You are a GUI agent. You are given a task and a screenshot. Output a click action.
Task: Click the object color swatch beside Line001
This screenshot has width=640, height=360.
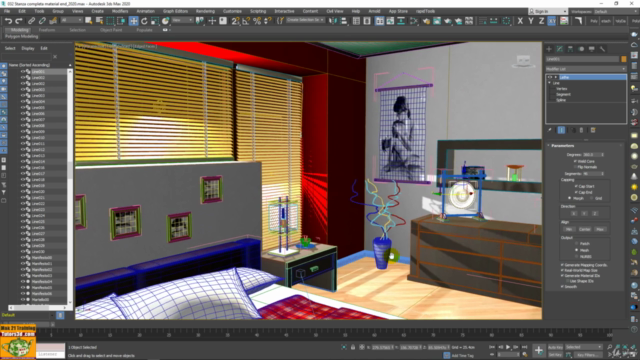[624, 59]
